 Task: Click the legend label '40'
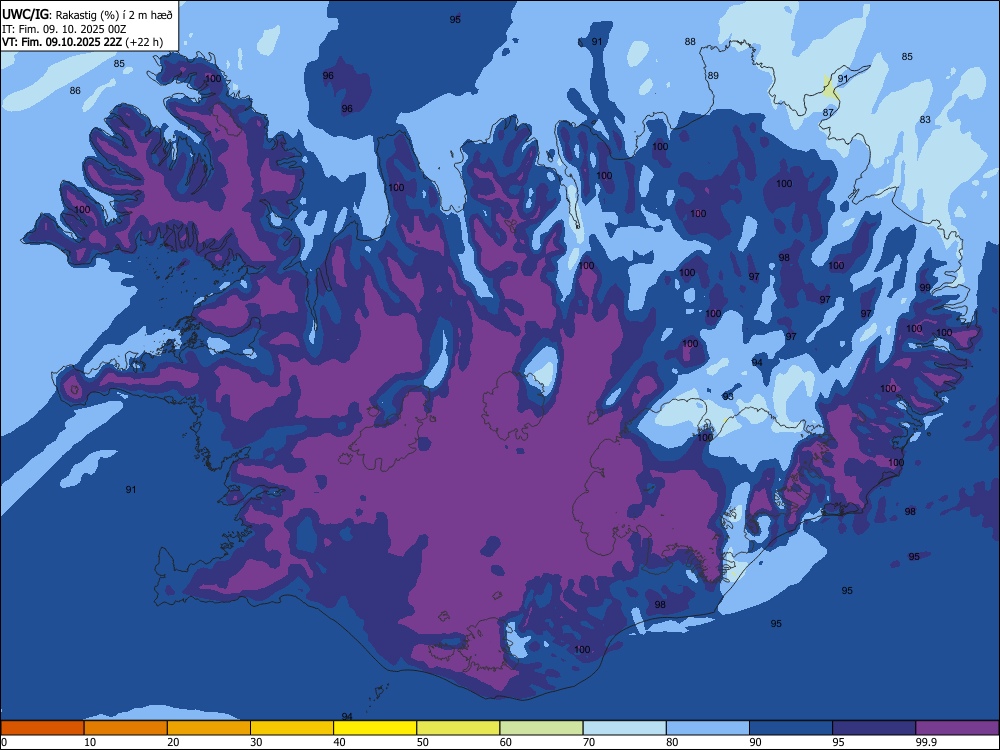340,742
